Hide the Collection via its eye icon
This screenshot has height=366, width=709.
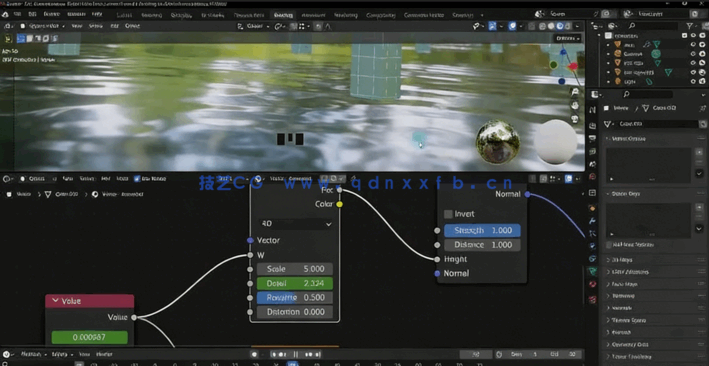693,35
